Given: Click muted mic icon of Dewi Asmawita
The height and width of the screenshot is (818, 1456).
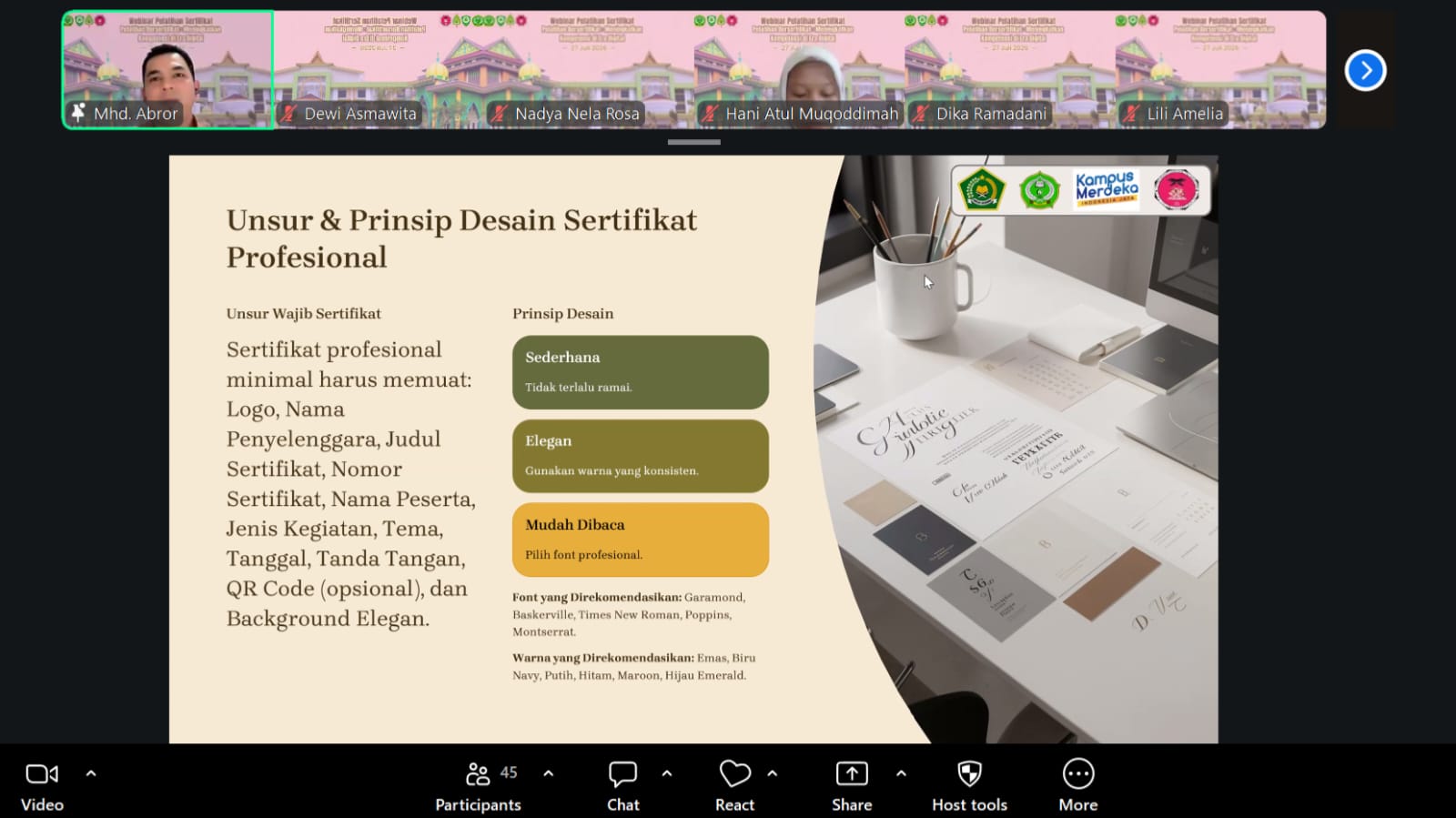Looking at the screenshot, I should [289, 114].
